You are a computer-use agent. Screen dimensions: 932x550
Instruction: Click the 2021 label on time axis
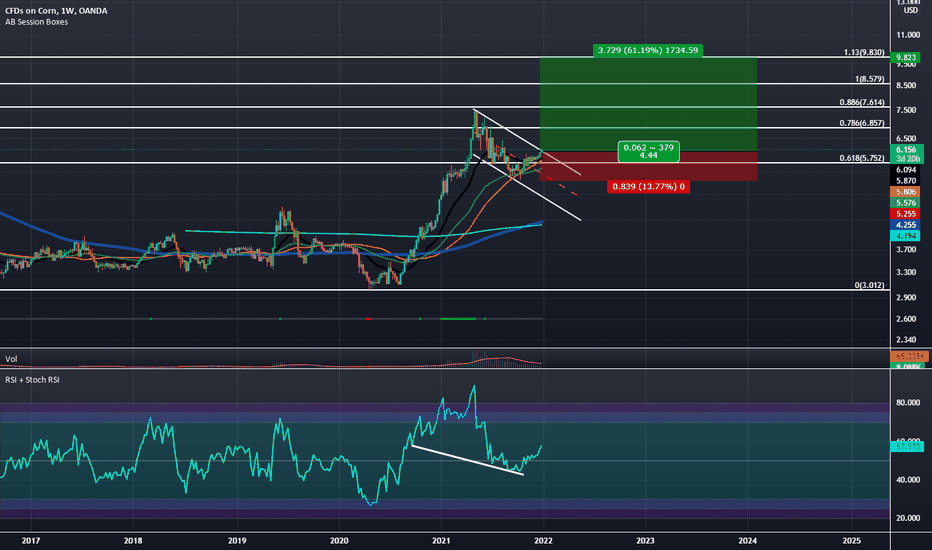(x=441, y=540)
